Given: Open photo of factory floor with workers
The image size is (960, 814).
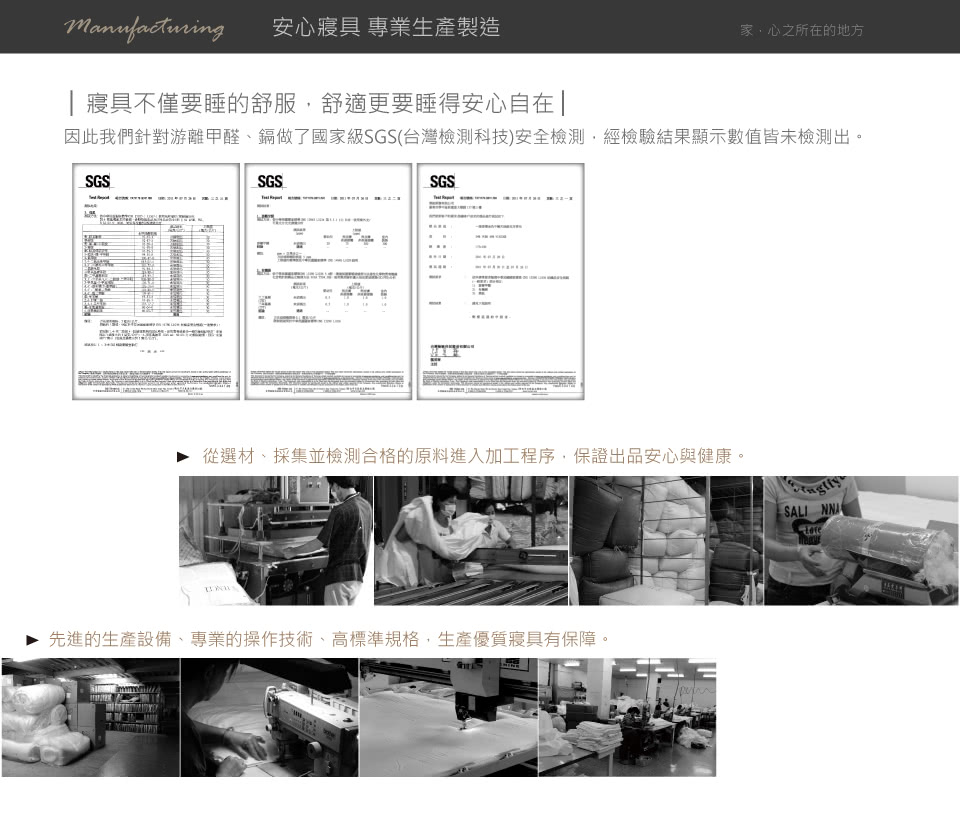Looking at the screenshot, I should tap(627, 717).
